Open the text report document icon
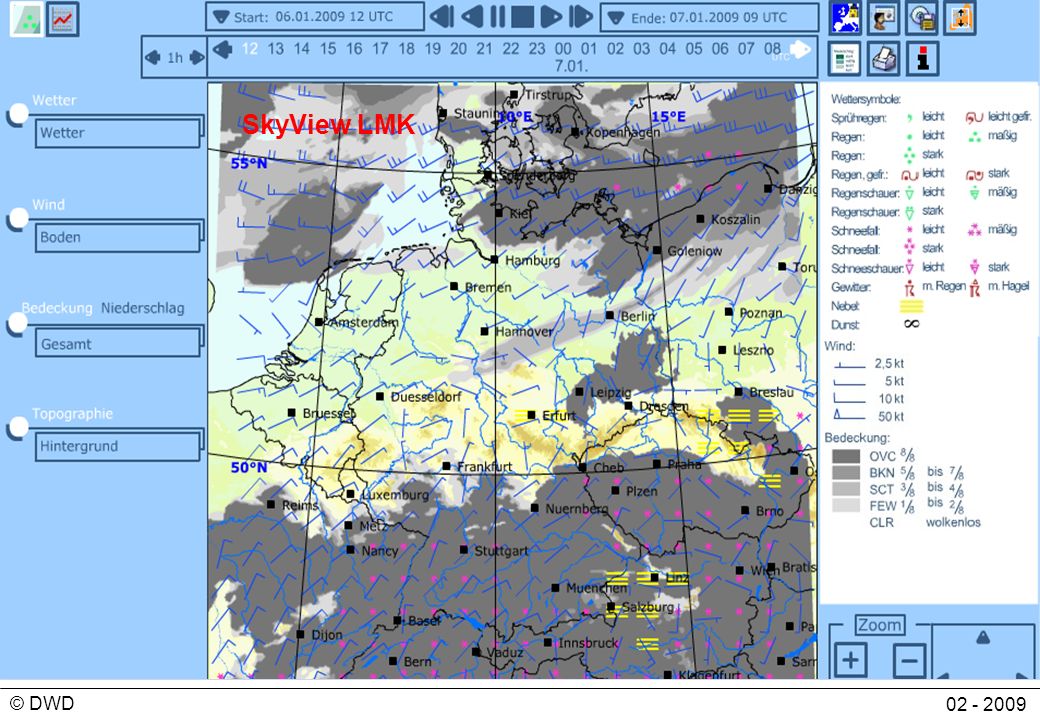Image resolution: width=1040 pixels, height=720 pixels. tap(844, 59)
